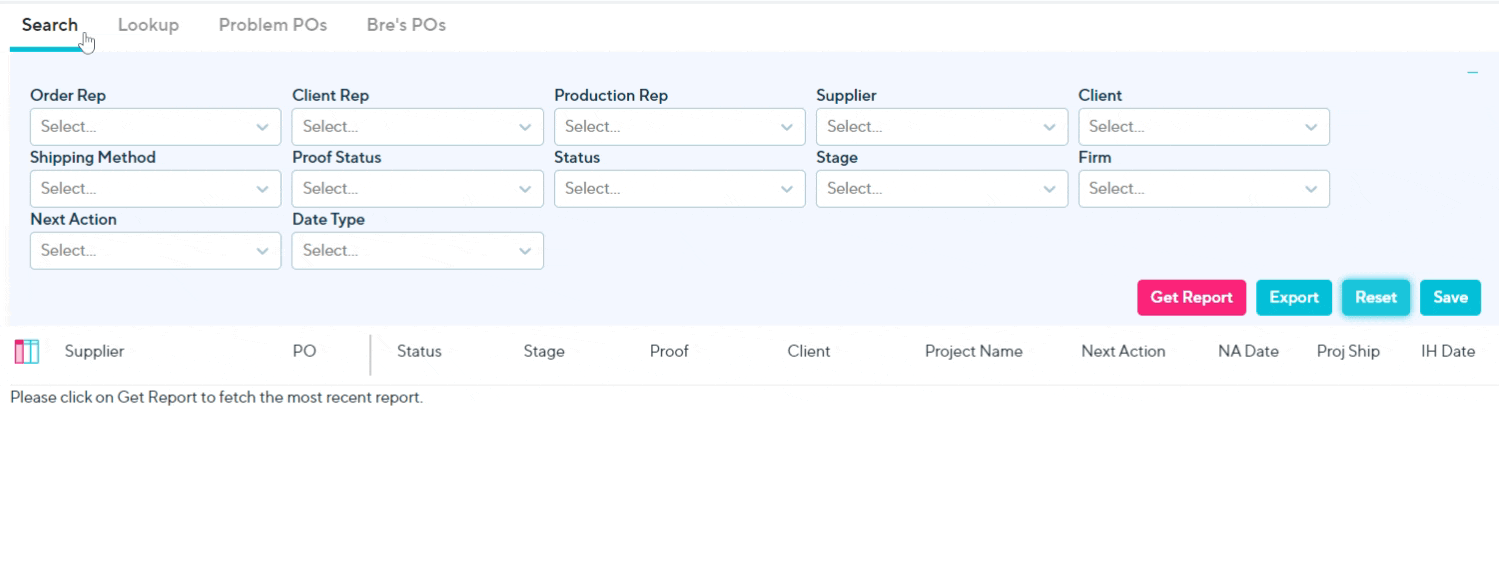Open Bre's POs tab

click(405, 24)
